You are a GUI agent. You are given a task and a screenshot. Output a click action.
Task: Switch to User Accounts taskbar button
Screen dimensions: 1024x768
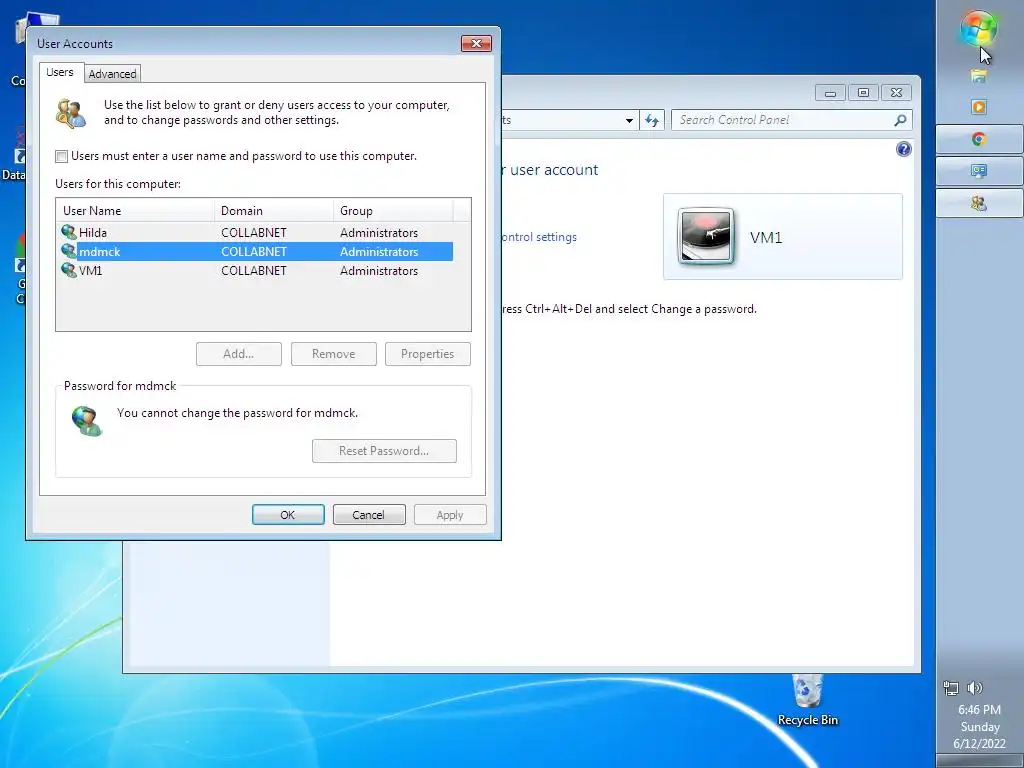[978, 203]
